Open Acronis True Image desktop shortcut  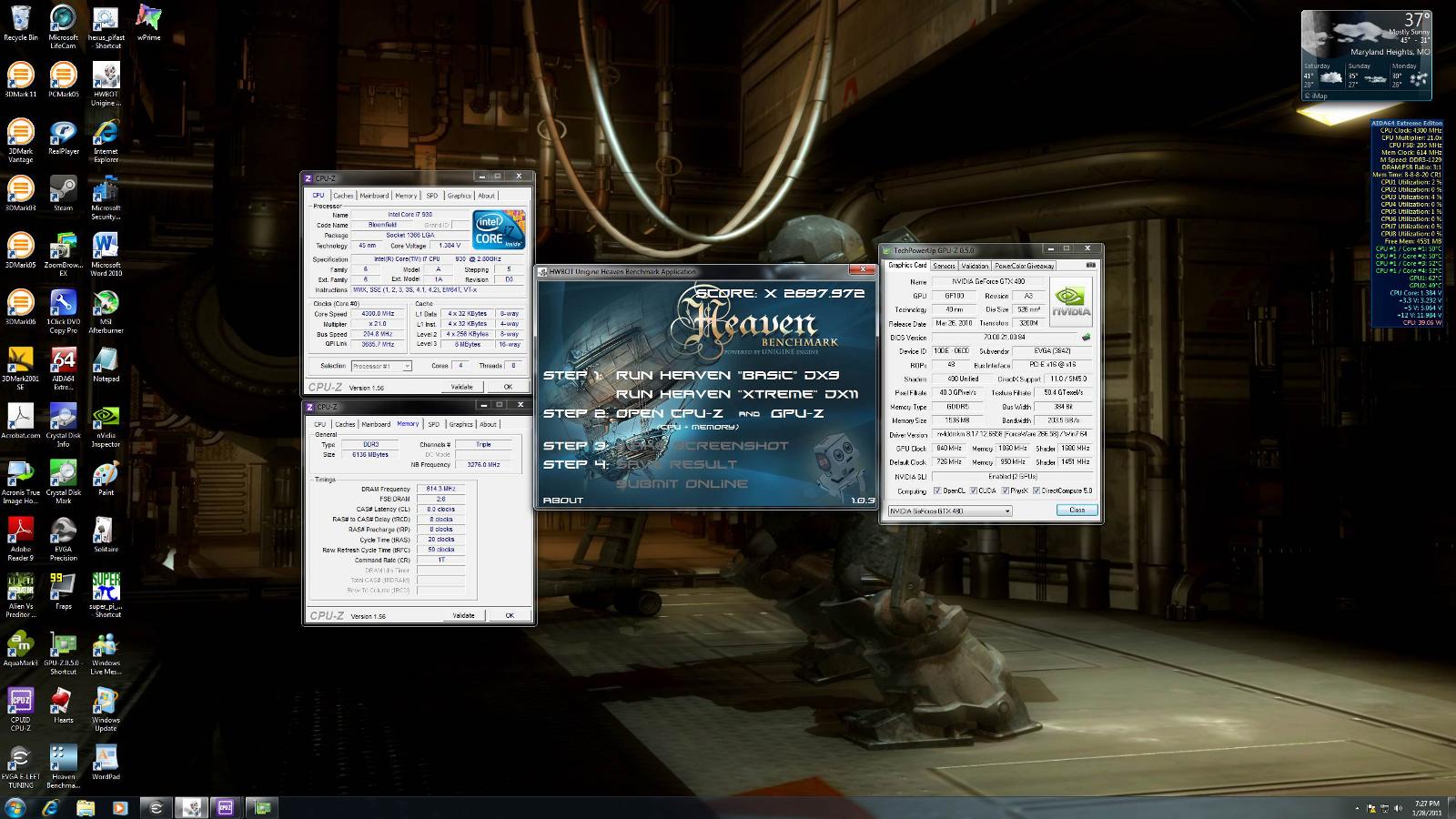pyautogui.click(x=20, y=482)
